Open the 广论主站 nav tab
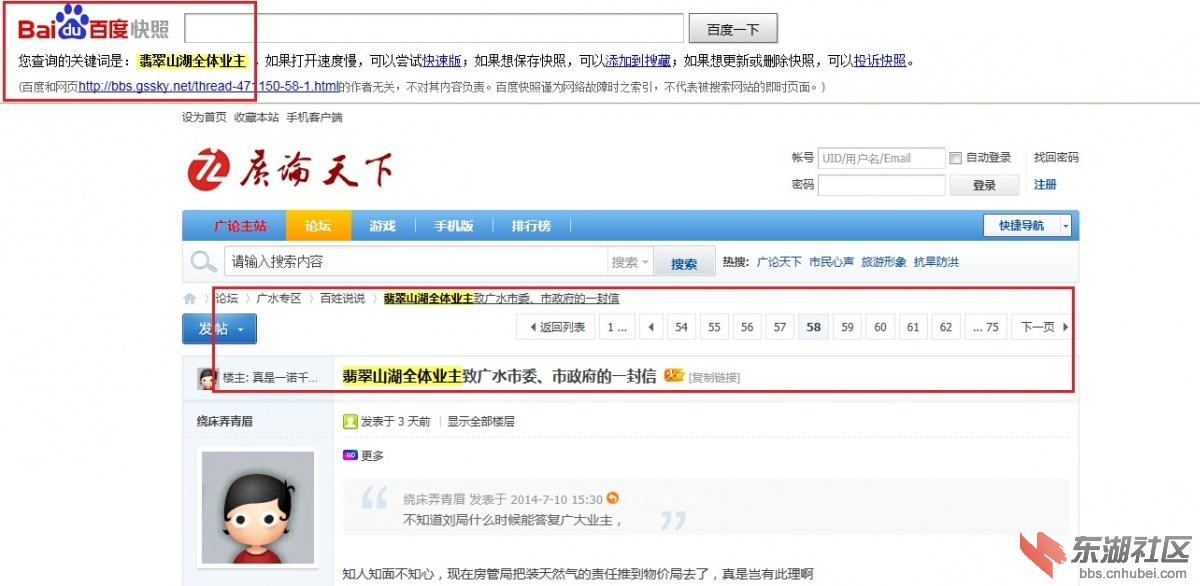1200x586 pixels. click(241, 226)
